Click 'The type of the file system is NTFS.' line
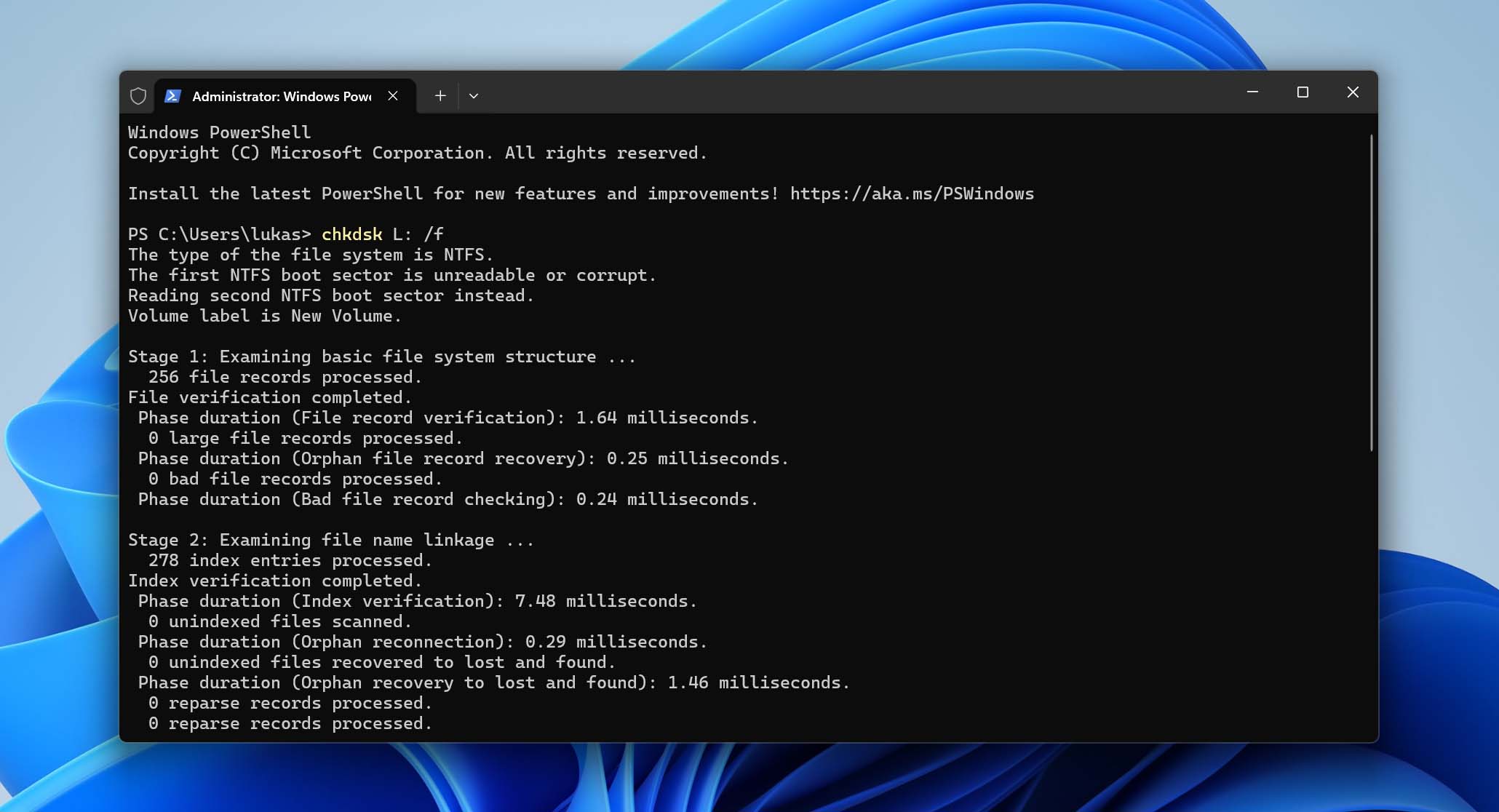 pos(311,255)
